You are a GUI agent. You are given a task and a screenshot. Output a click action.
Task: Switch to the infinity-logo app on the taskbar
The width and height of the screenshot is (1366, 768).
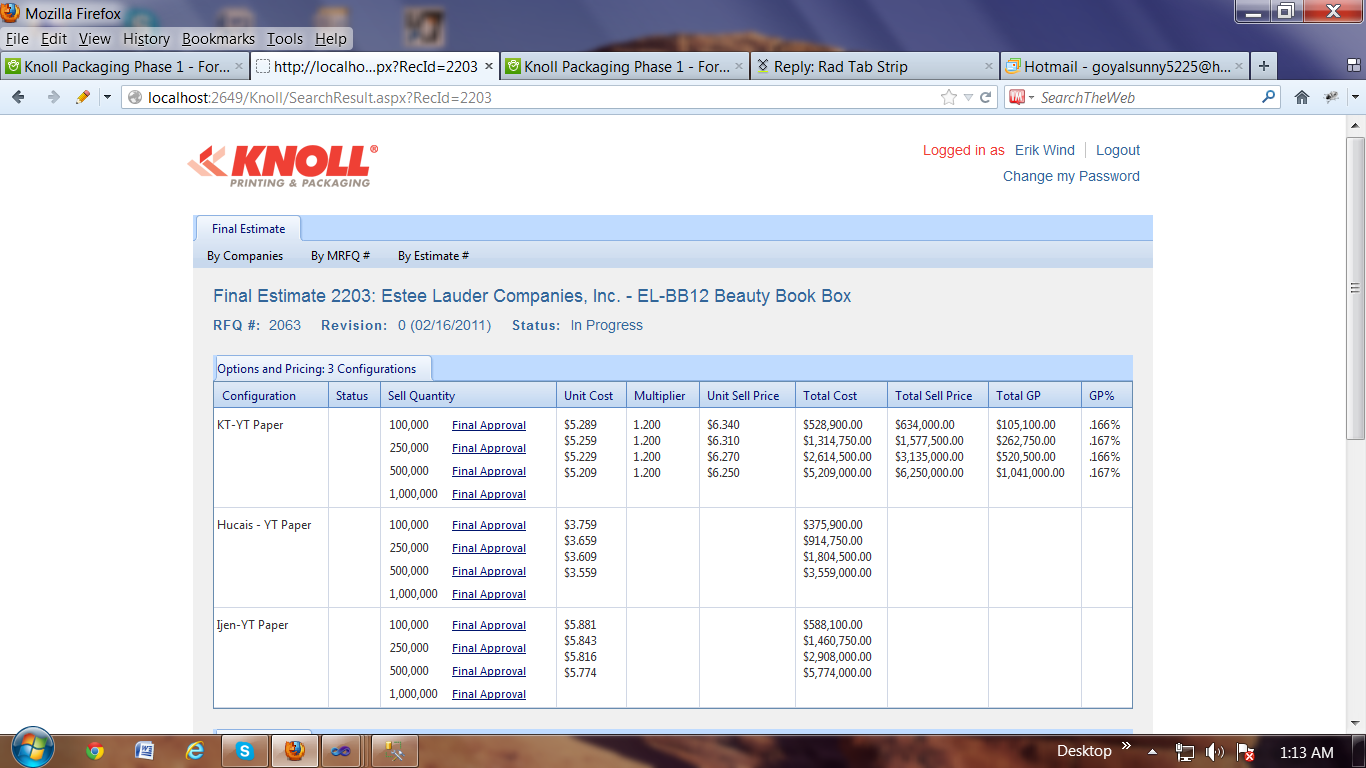coord(342,750)
